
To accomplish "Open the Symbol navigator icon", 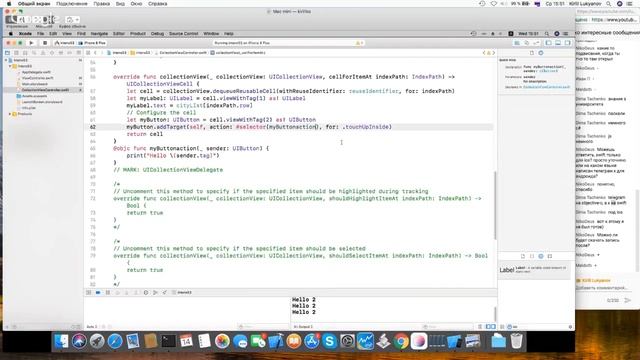I will [x=25, y=53].
